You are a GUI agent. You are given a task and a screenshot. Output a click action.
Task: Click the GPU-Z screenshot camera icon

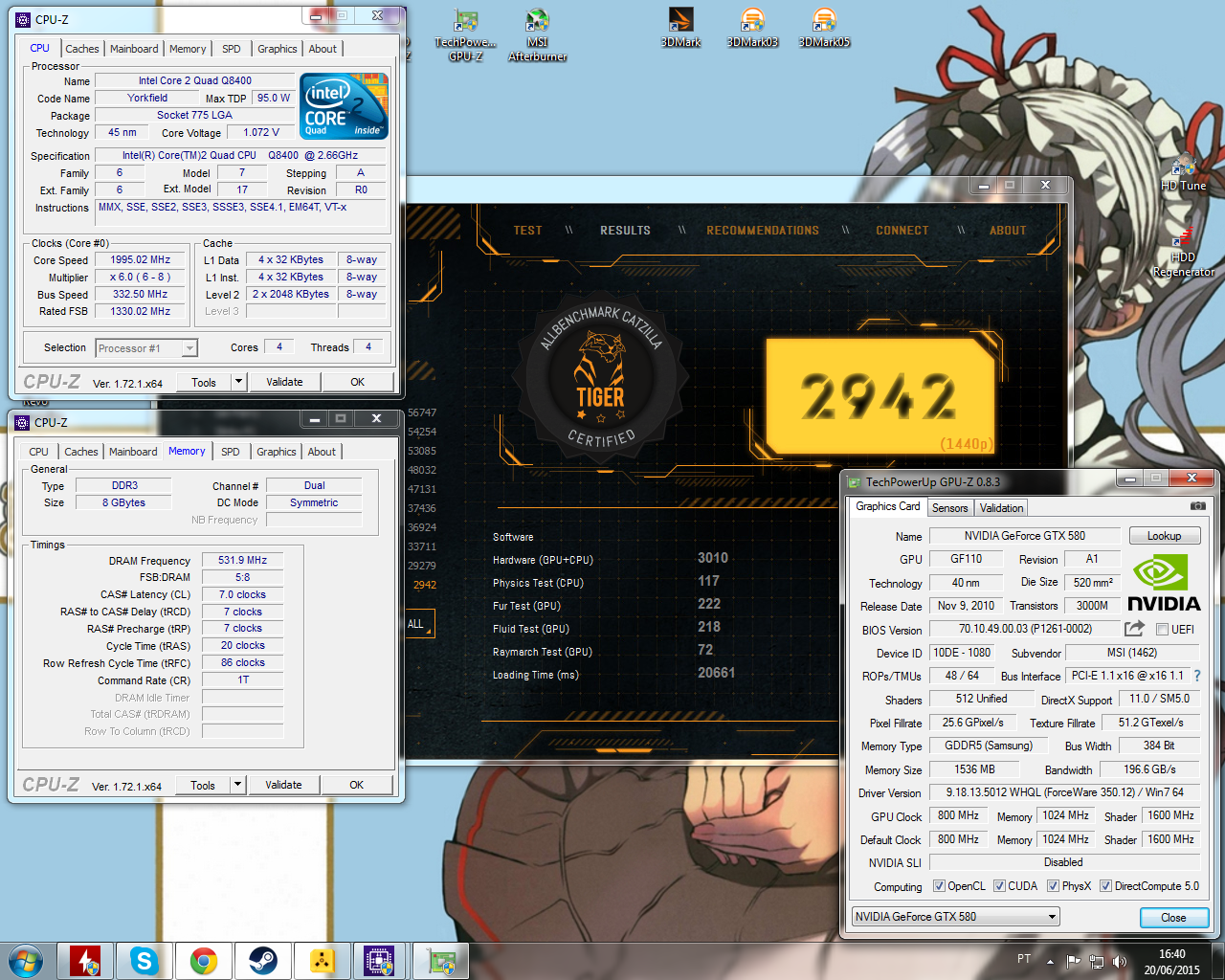coord(1197,506)
